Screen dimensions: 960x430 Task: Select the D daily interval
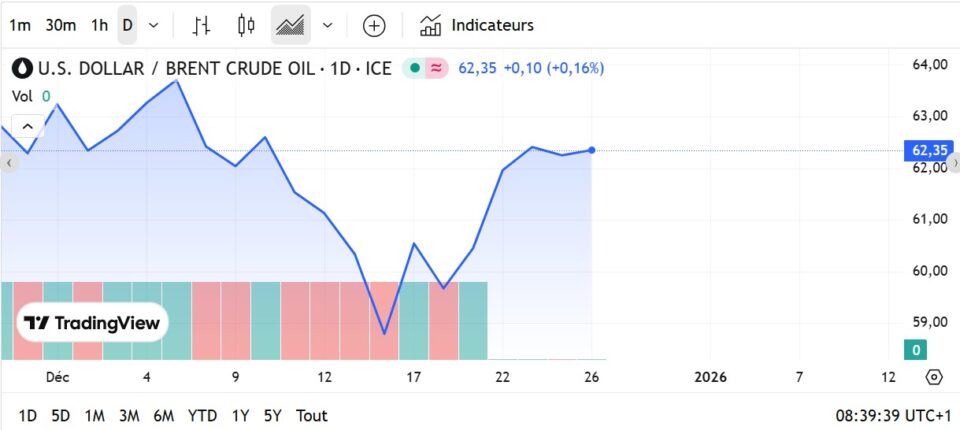(127, 25)
